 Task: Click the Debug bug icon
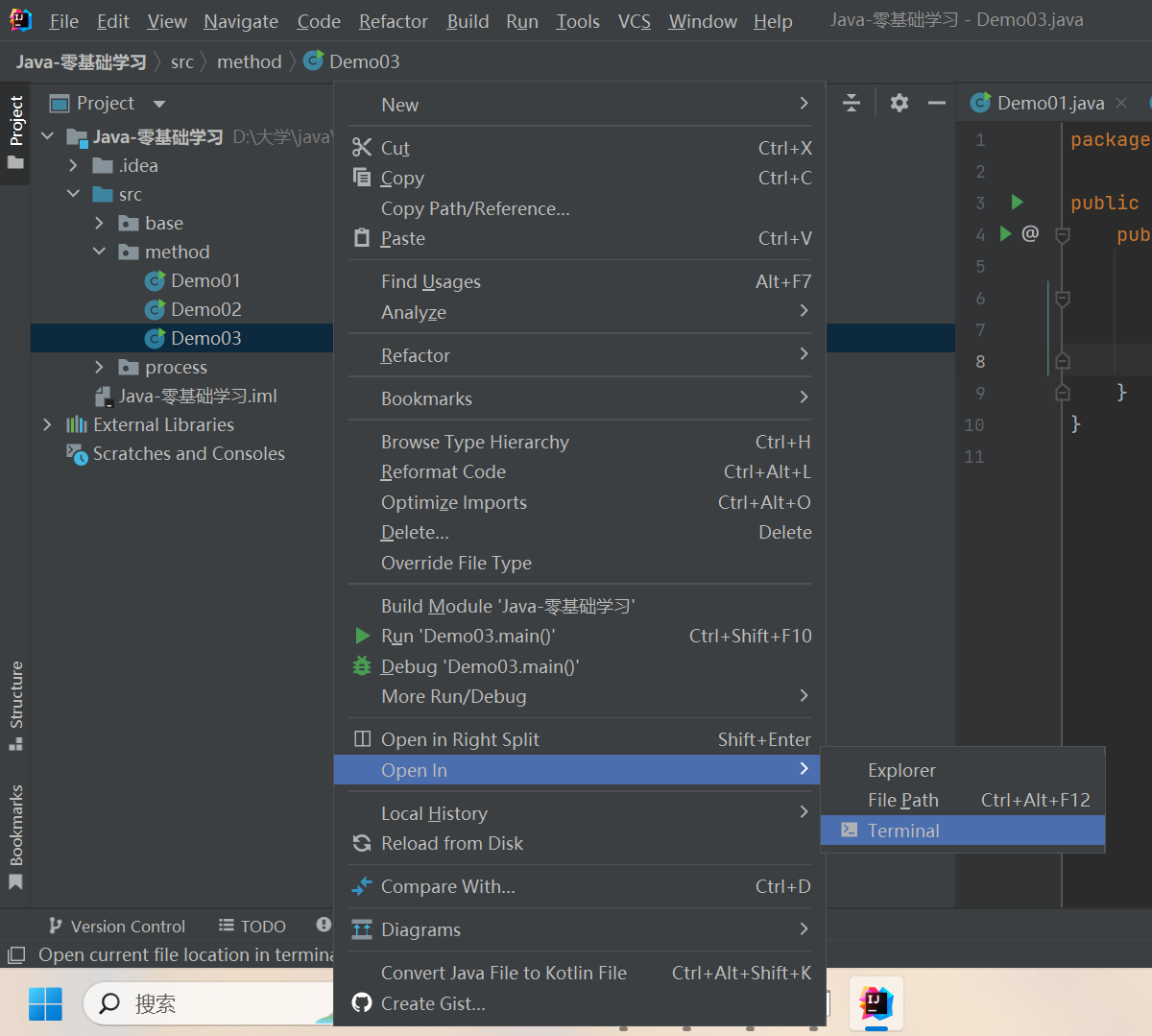(x=362, y=665)
